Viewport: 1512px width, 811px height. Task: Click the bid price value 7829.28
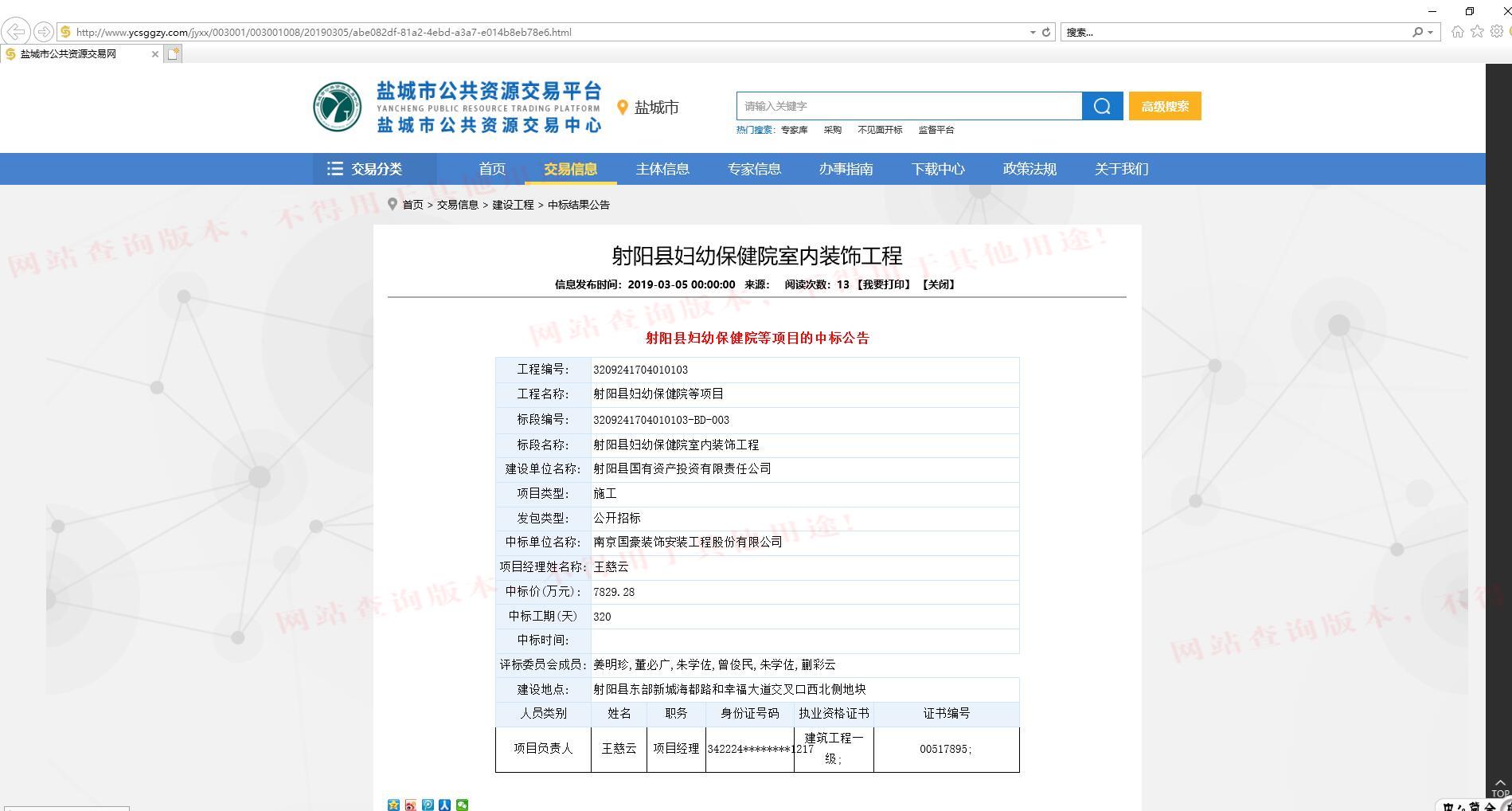(x=614, y=592)
